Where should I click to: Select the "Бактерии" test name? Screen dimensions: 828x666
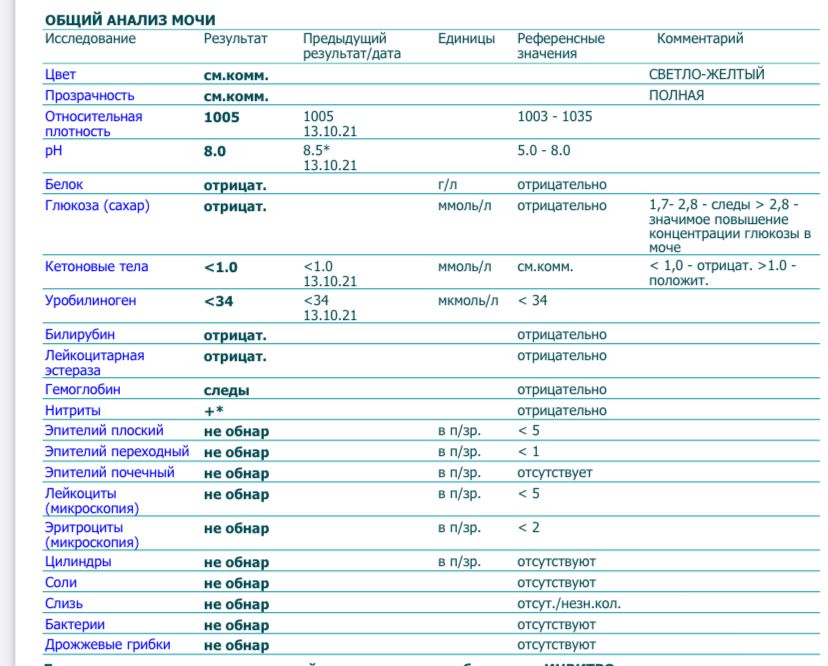click(x=73, y=625)
